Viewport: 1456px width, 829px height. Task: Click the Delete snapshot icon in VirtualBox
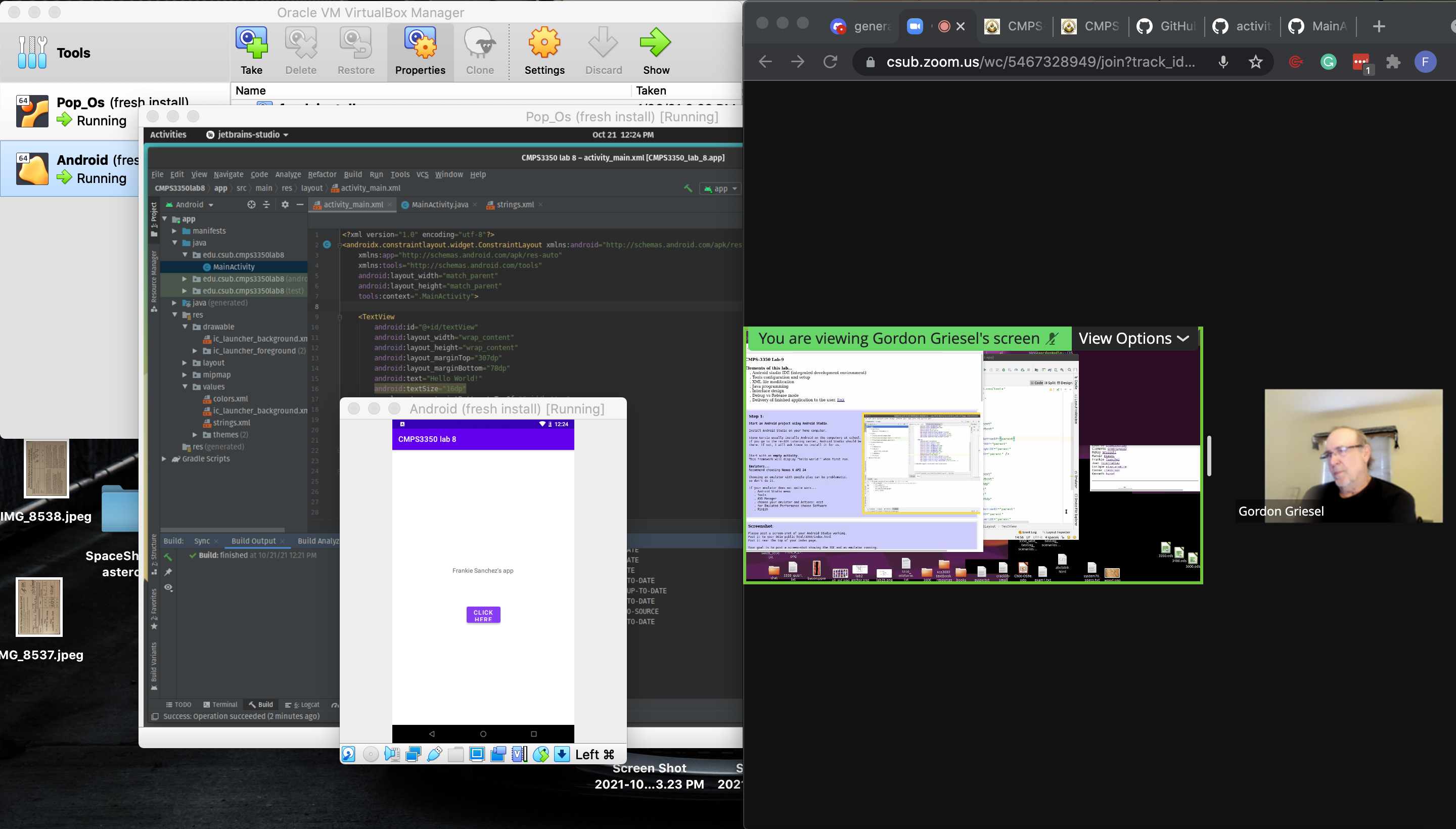coord(301,42)
